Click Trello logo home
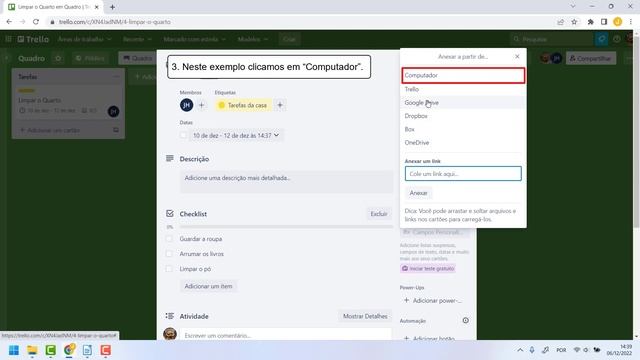640x360 pixels. pos(33,39)
